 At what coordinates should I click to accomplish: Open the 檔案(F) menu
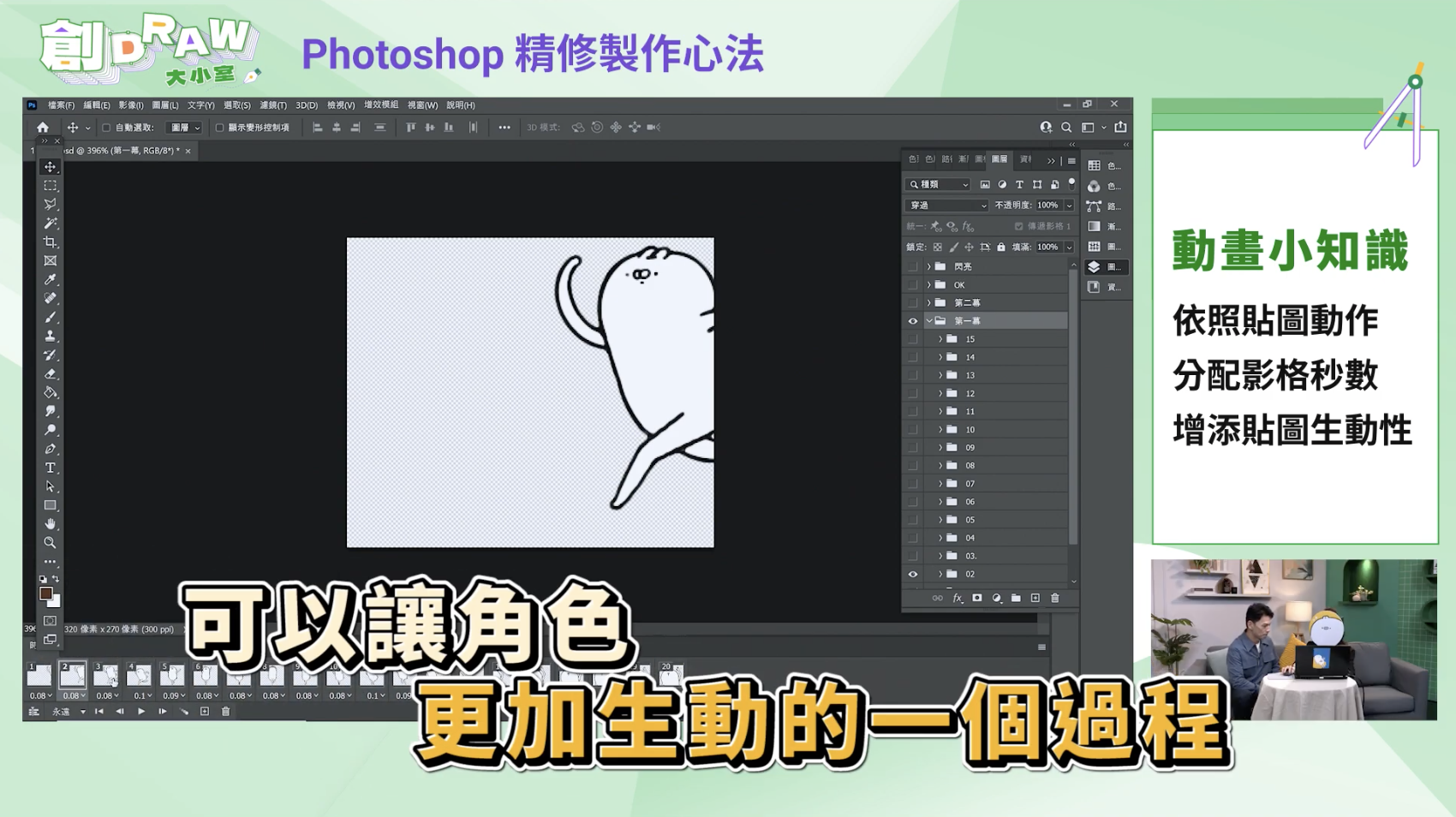[61, 105]
